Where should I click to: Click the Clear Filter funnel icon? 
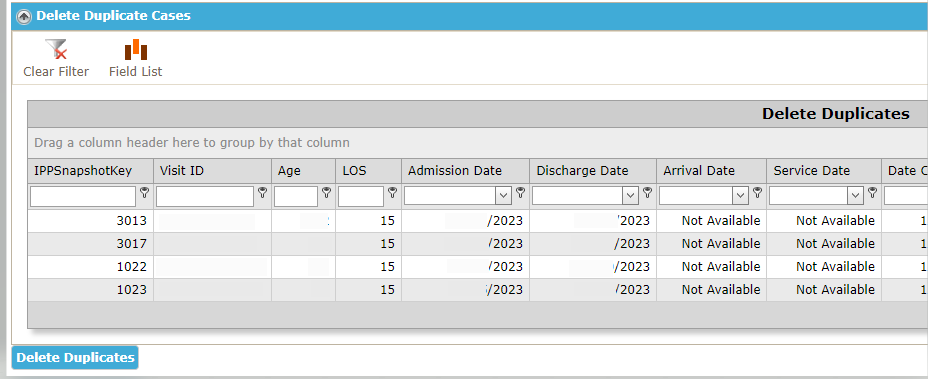pyautogui.click(x=56, y=49)
